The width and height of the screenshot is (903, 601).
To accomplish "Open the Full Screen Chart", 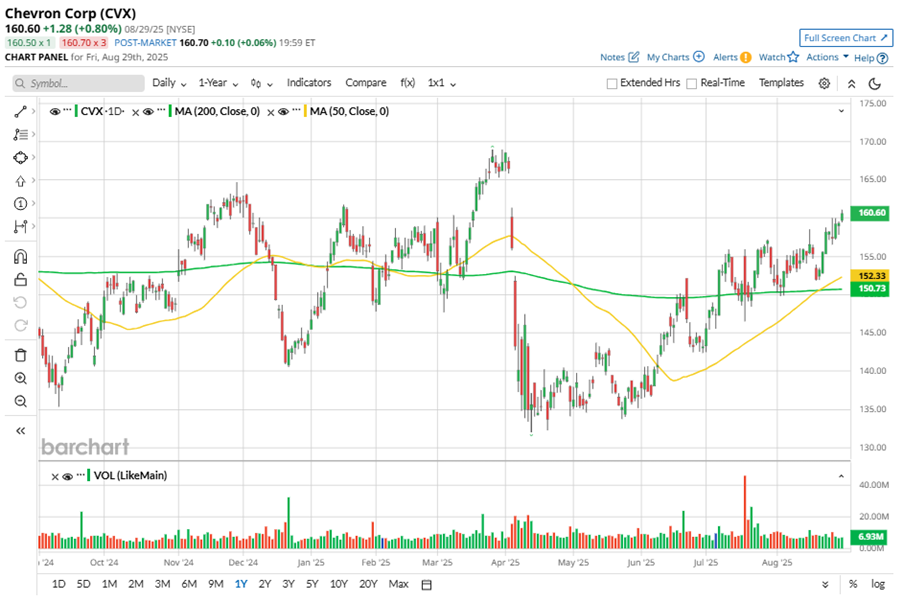I will [845, 38].
